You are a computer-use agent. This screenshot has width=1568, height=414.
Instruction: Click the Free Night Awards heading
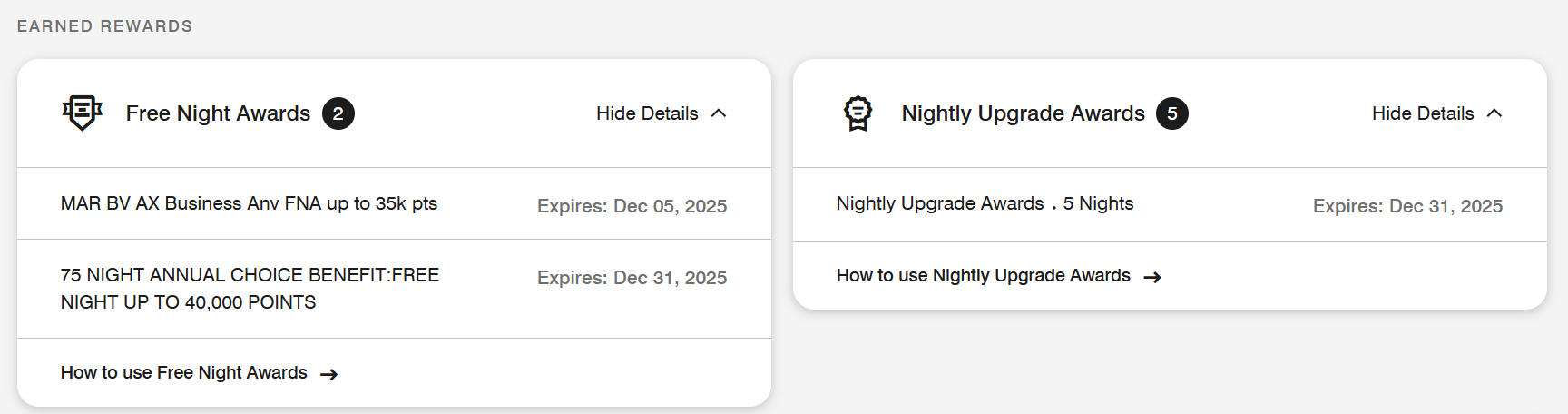click(218, 113)
